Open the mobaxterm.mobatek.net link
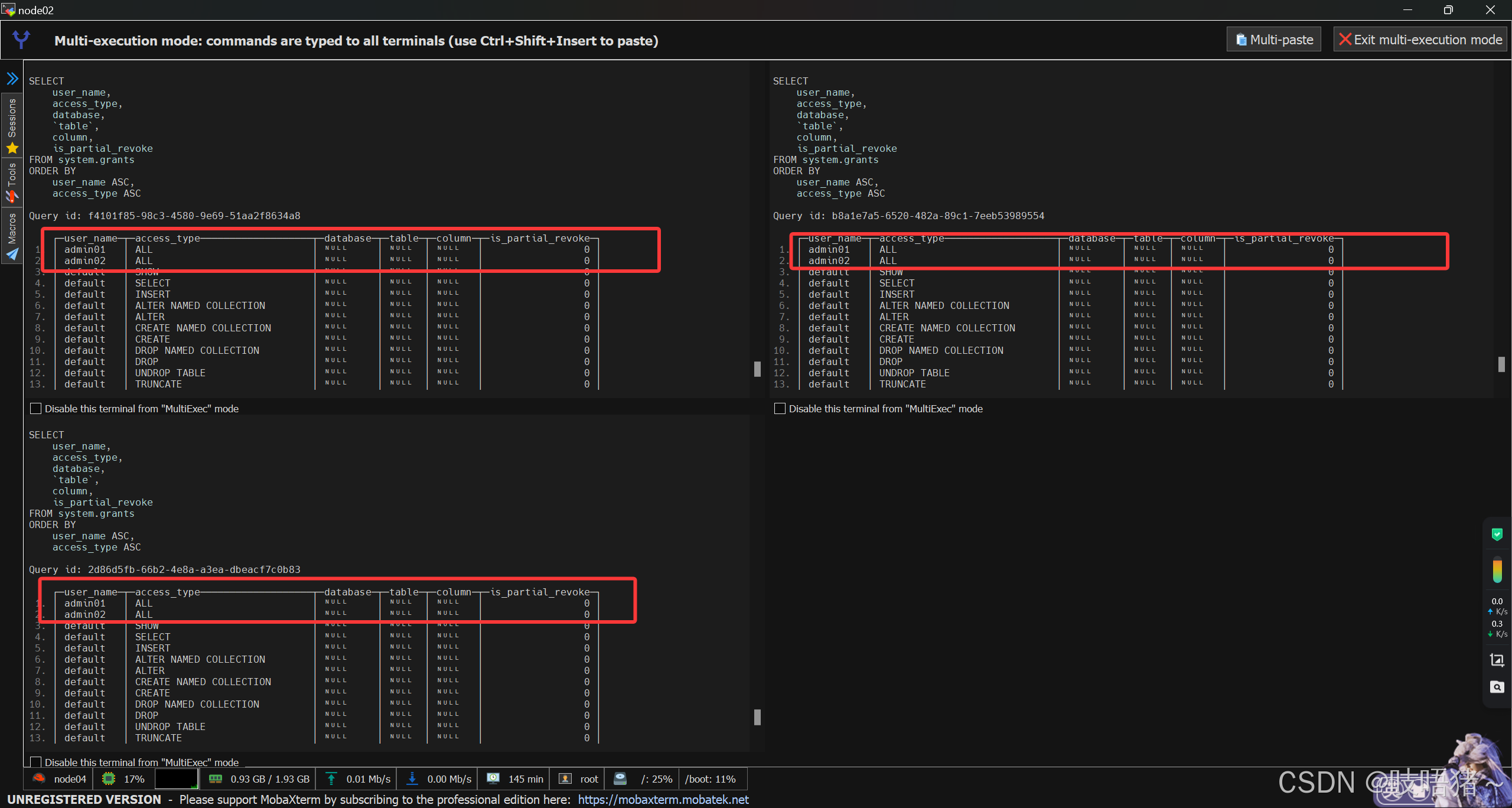The image size is (1512, 808). coord(663,799)
